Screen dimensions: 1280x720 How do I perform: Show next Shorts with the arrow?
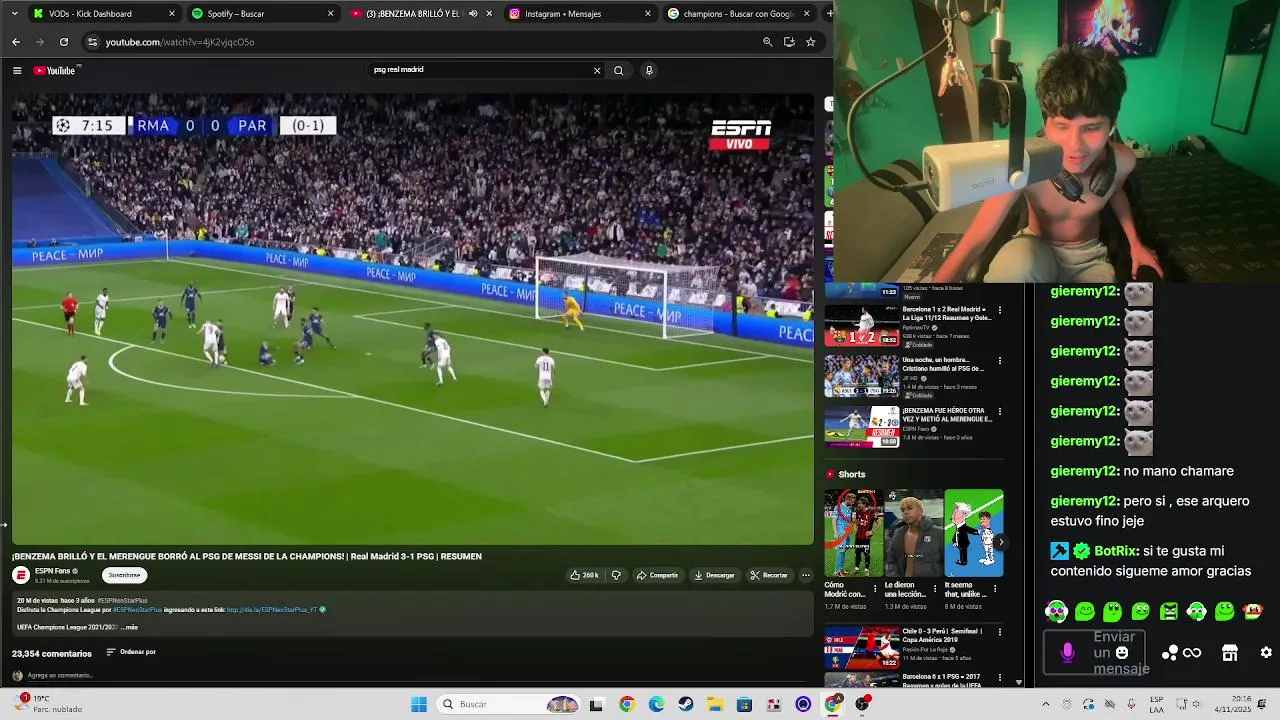pyautogui.click(x=1000, y=542)
